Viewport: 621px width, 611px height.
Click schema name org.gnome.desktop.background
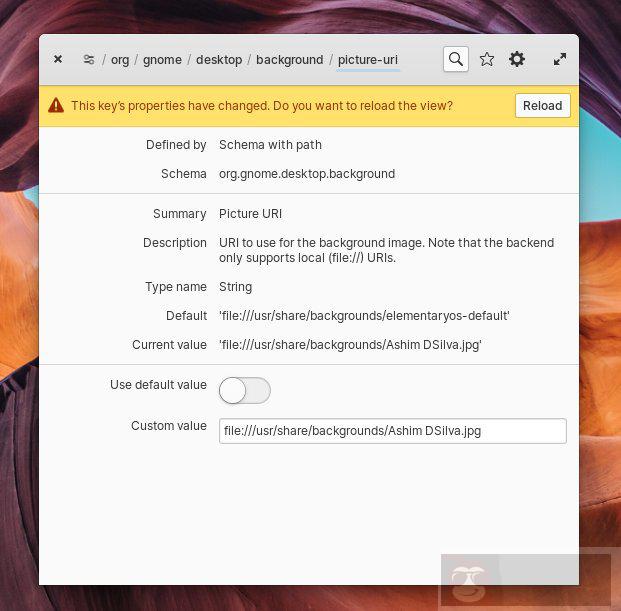pyautogui.click(x=307, y=174)
